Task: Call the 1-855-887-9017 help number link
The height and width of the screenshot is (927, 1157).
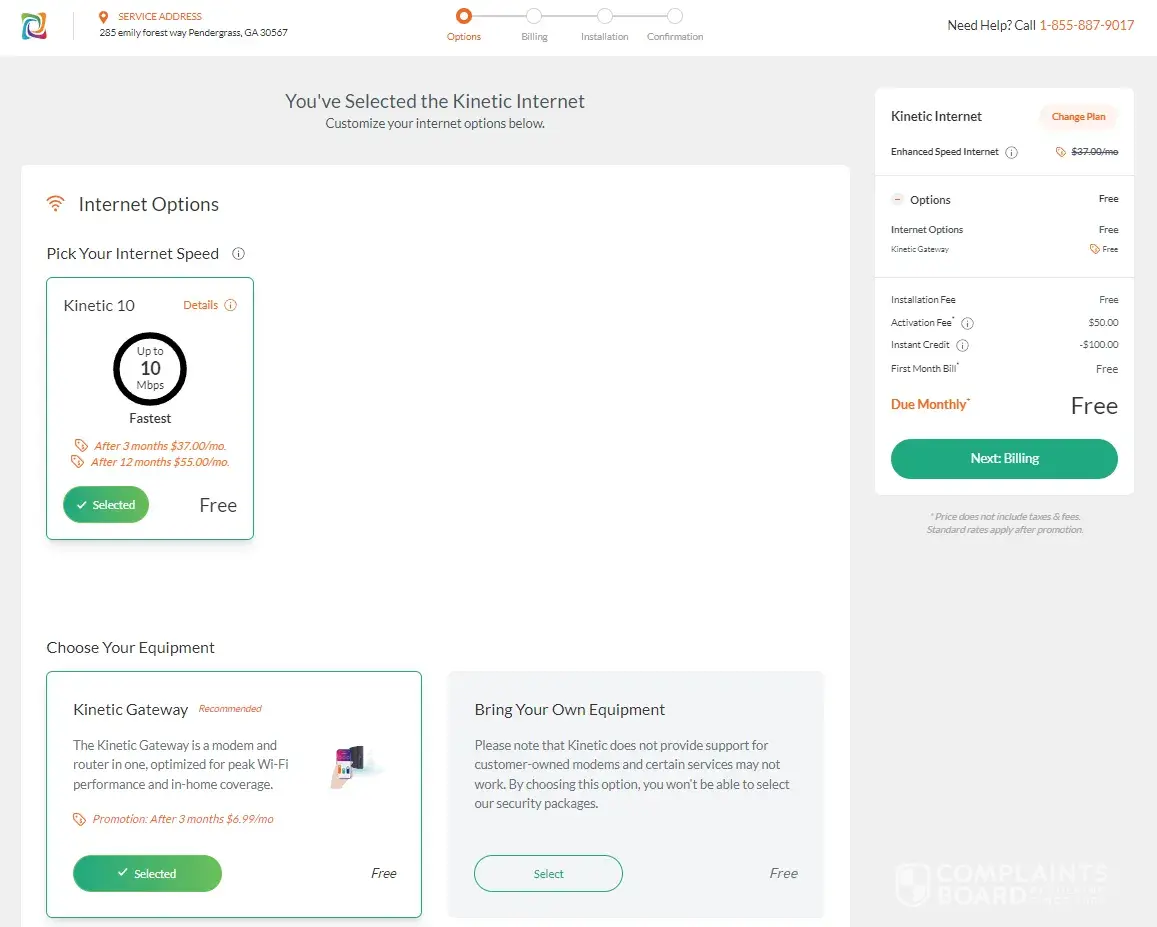Action: point(1086,26)
